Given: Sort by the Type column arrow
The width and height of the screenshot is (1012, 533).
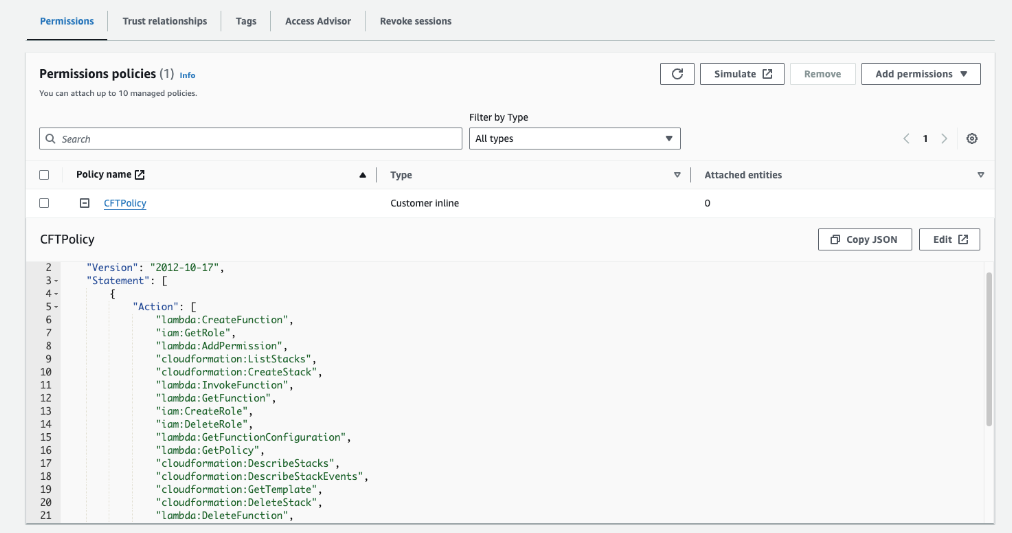Looking at the screenshot, I should pyautogui.click(x=677, y=175).
